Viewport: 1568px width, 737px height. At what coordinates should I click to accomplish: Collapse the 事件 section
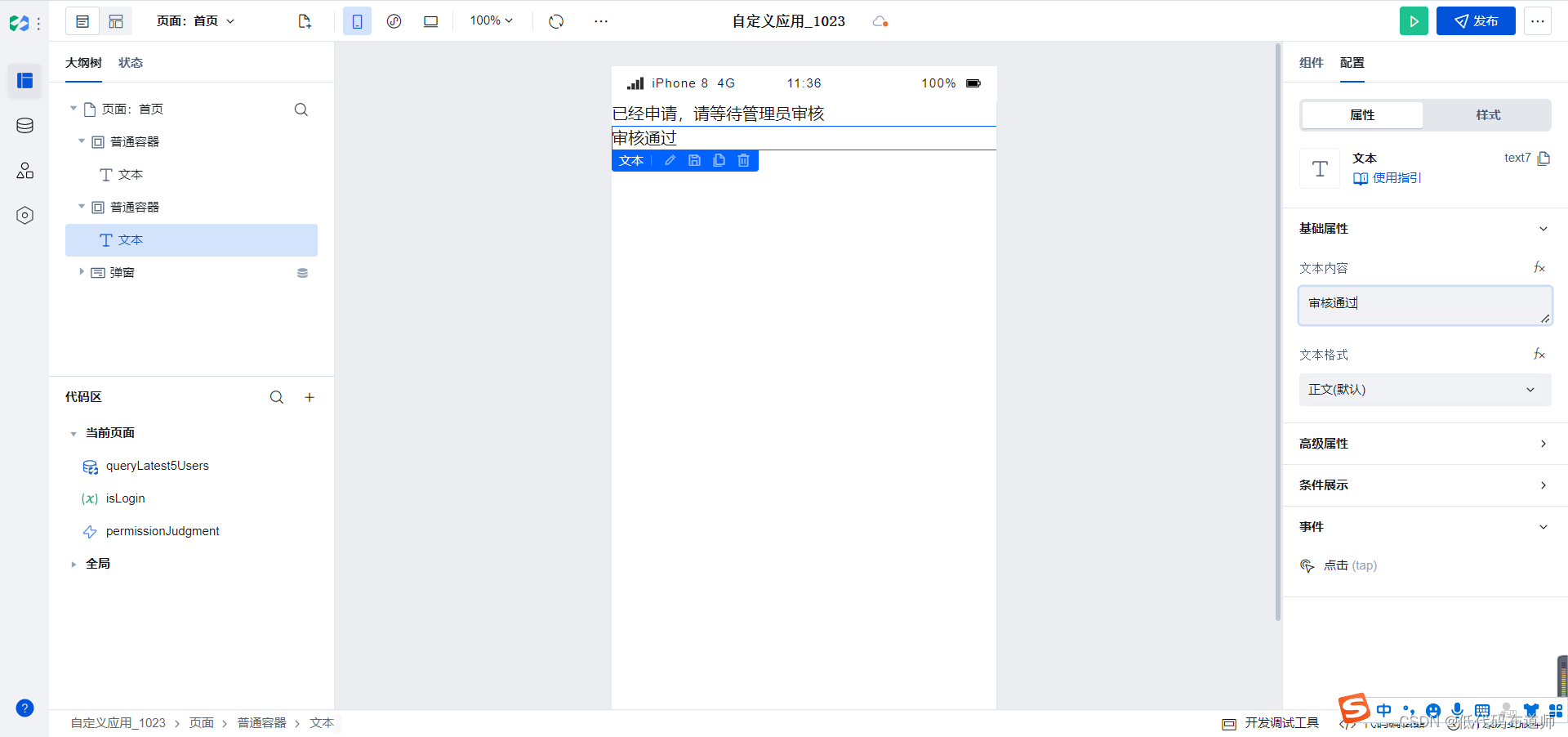click(x=1543, y=527)
